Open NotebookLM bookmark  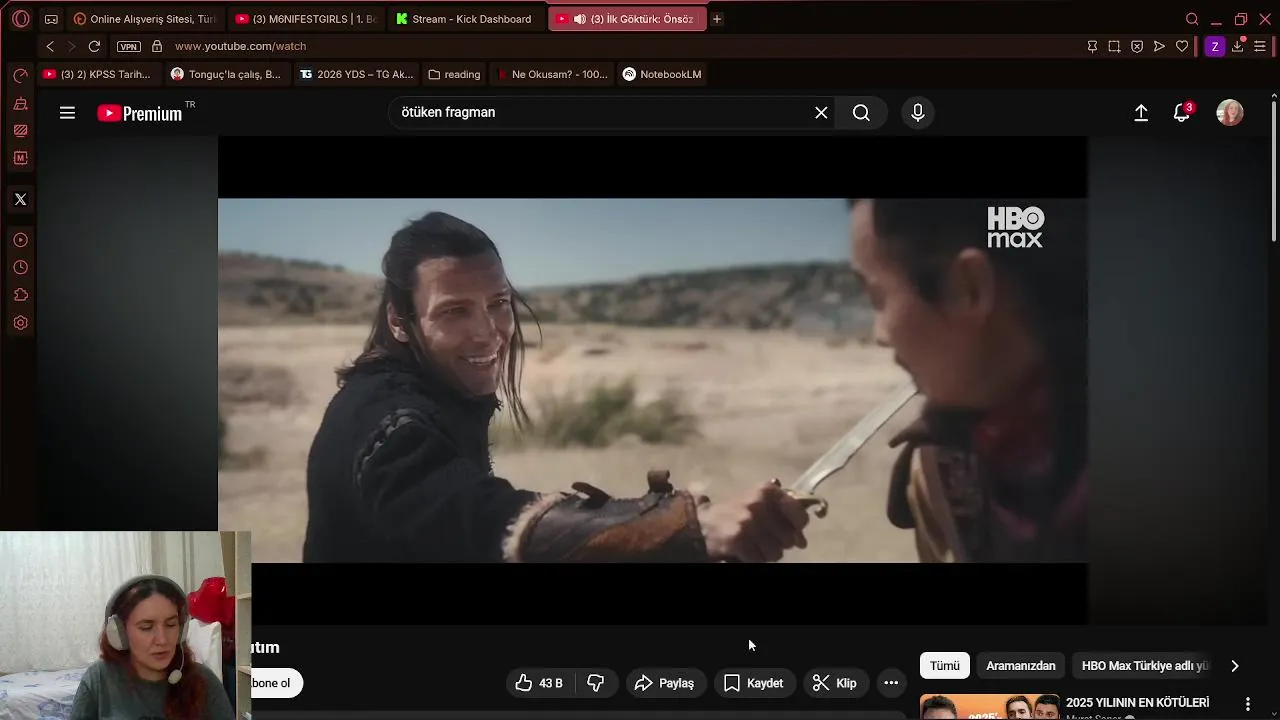tap(662, 74)
